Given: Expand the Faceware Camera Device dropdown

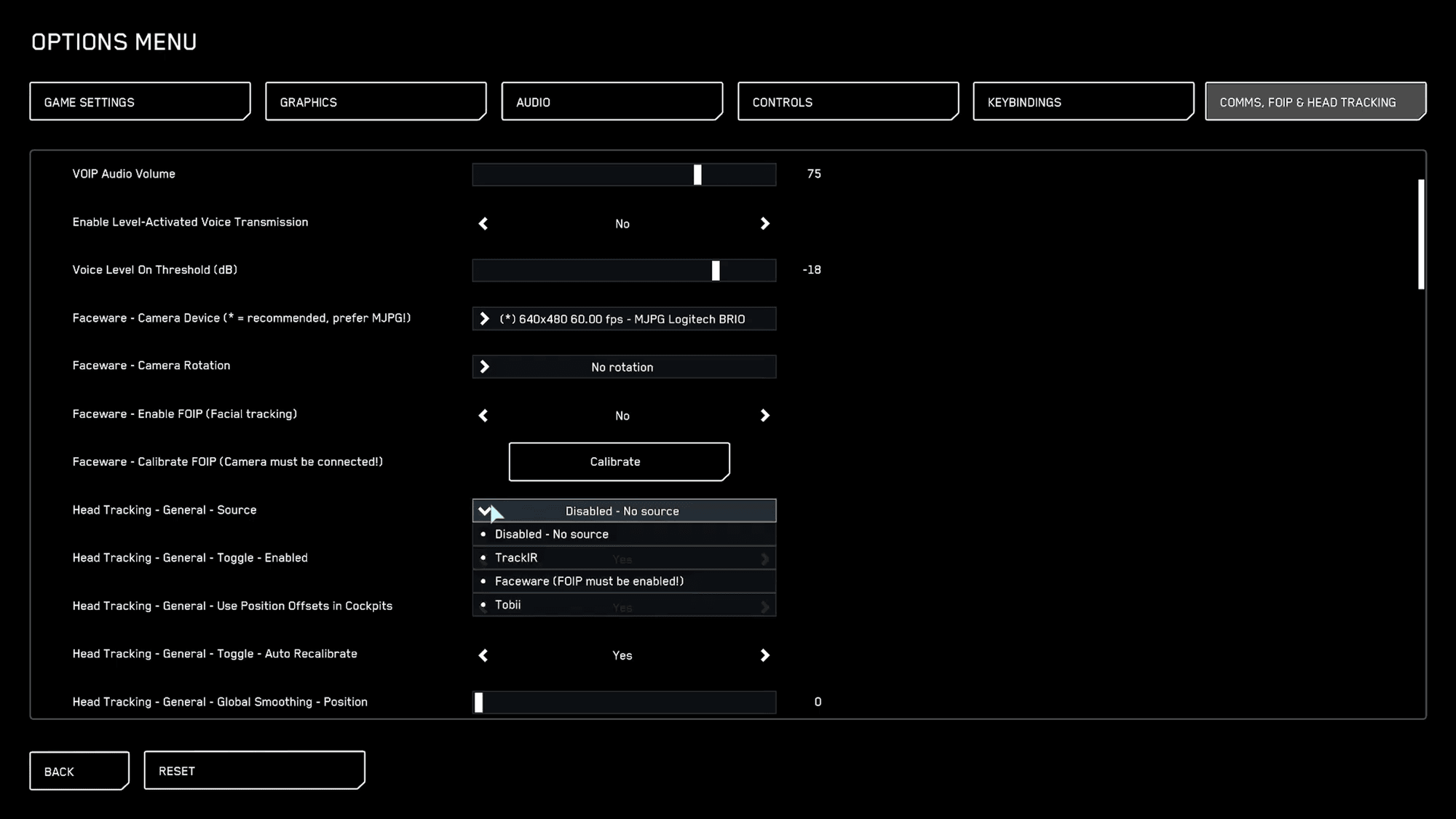Looking at the screenshot, I should [624, 319].
